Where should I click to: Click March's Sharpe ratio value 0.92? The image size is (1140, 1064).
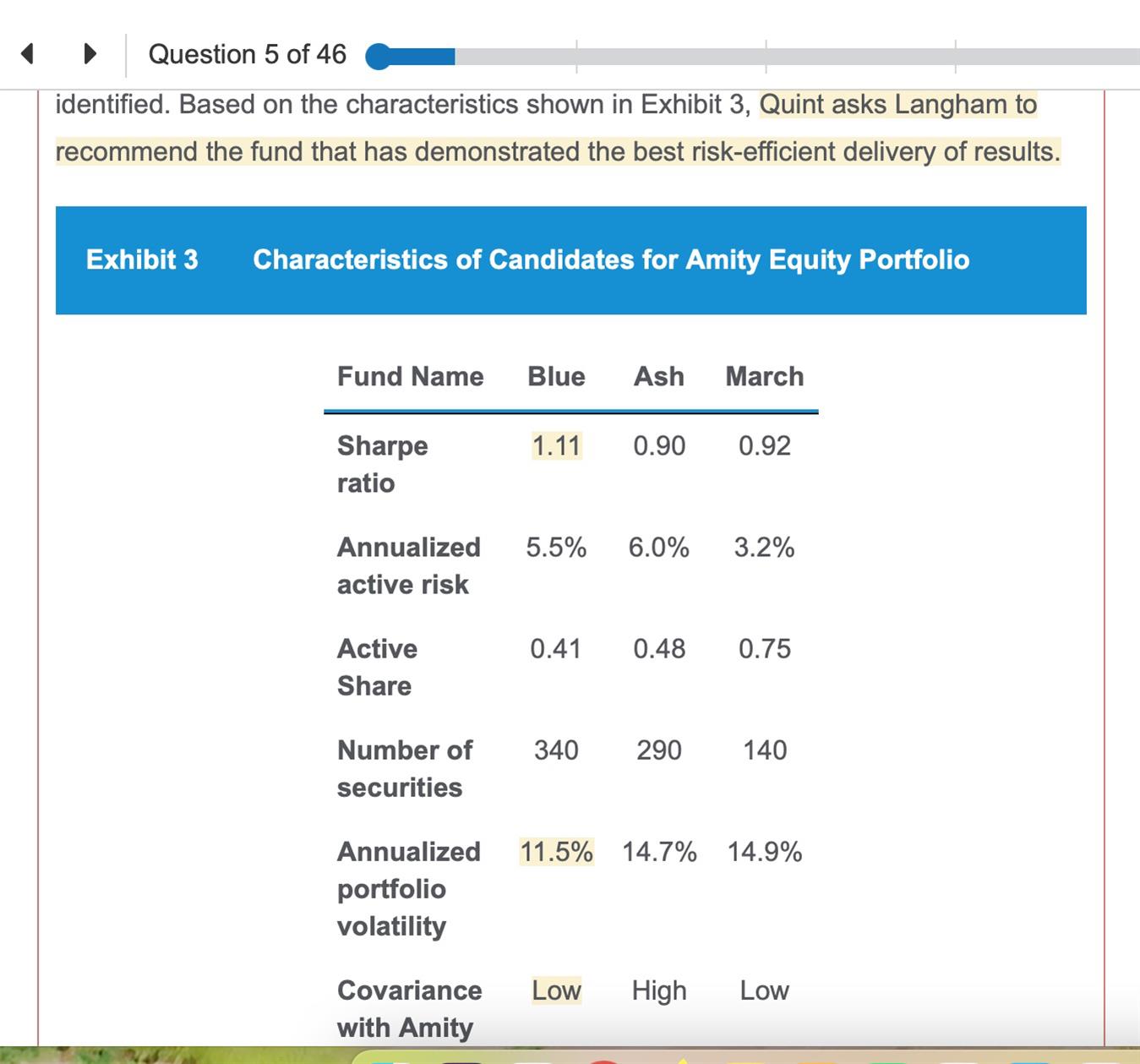[x=764, y=445]
